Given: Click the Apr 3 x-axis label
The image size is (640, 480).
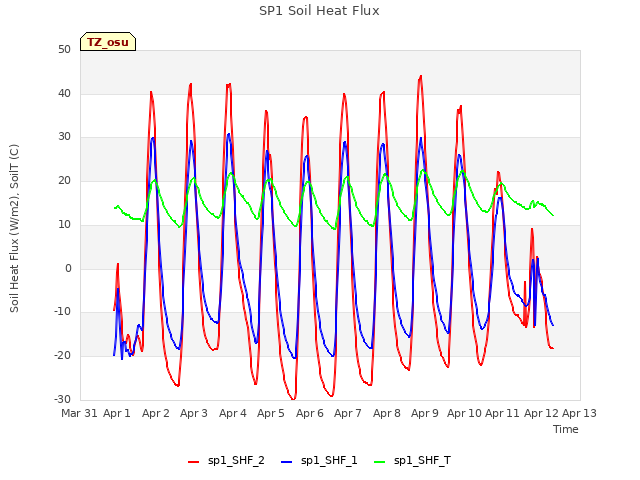Looking at the screenshot, I should (x=194, y=413).
